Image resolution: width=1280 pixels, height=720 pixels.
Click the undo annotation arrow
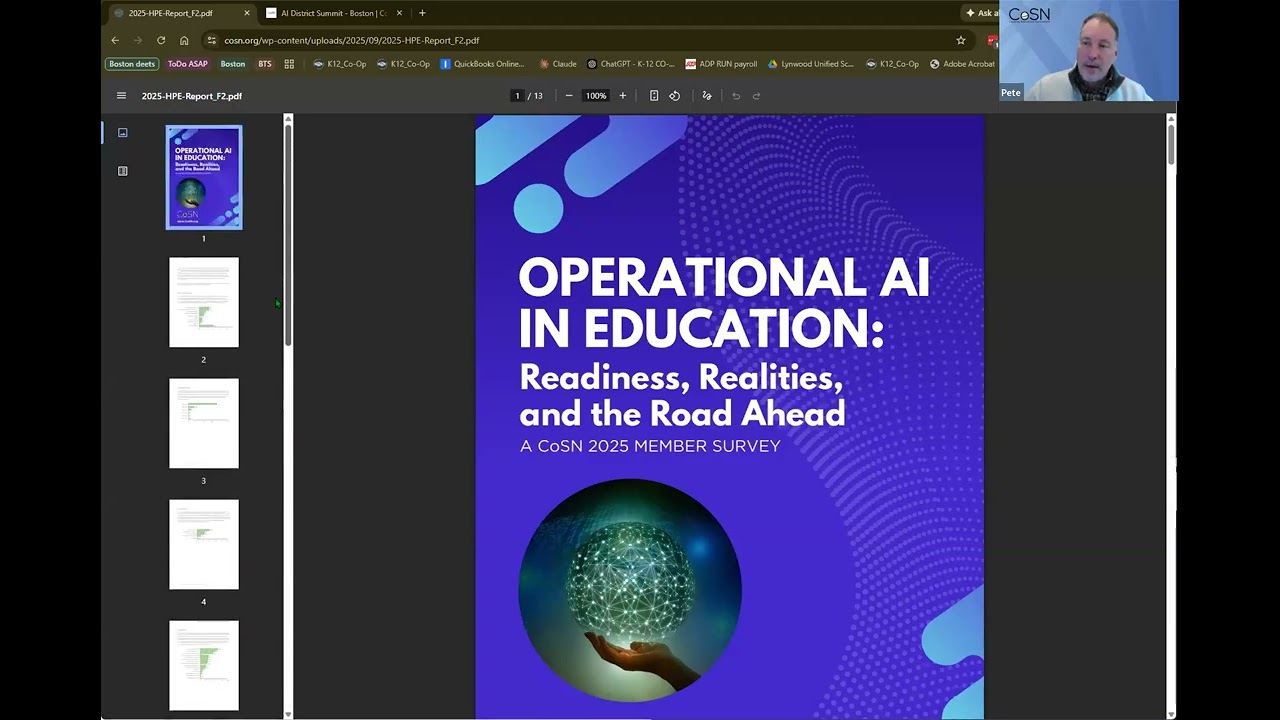coord(736,96)
